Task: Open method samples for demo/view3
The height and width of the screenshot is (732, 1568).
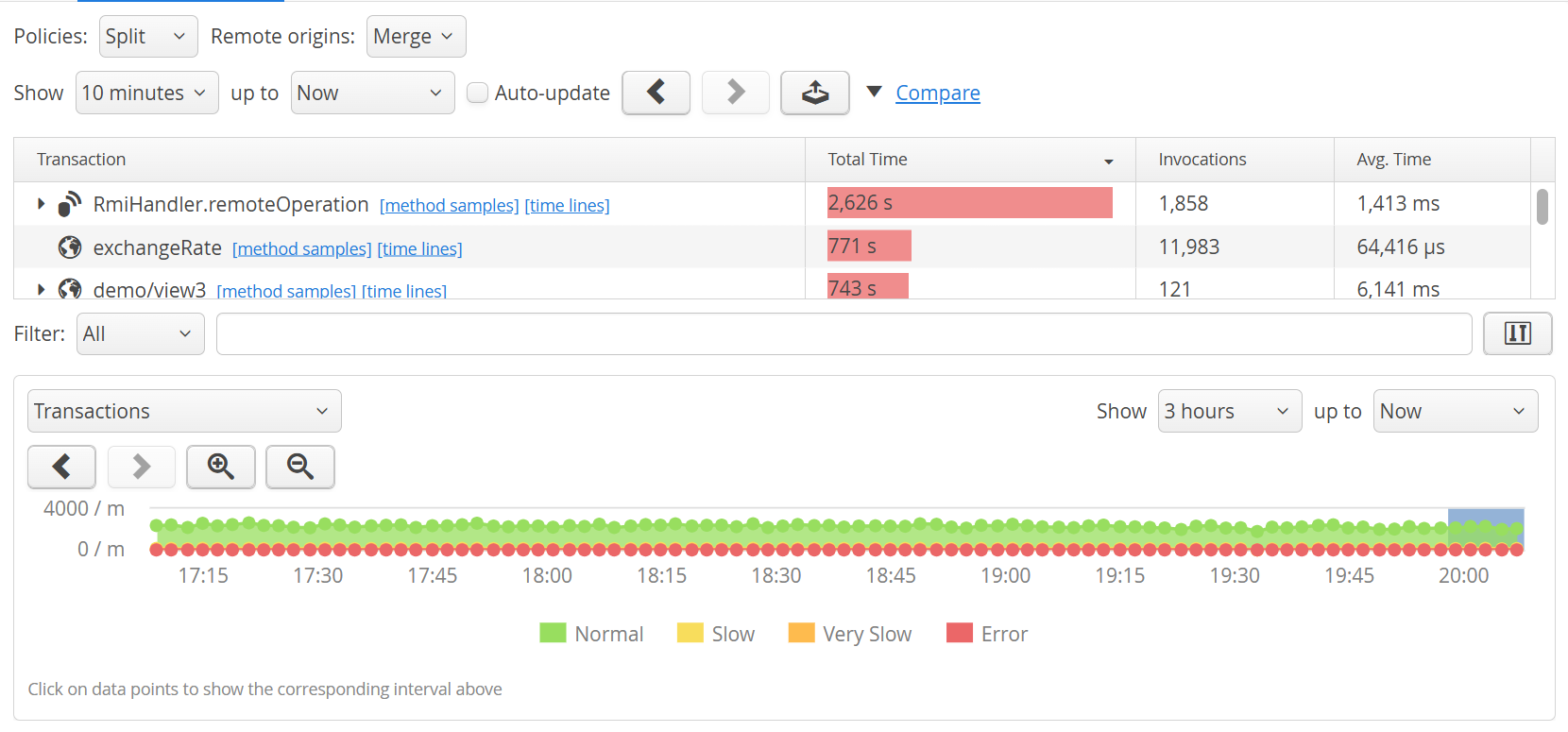Action: click(x=286, y=291)
